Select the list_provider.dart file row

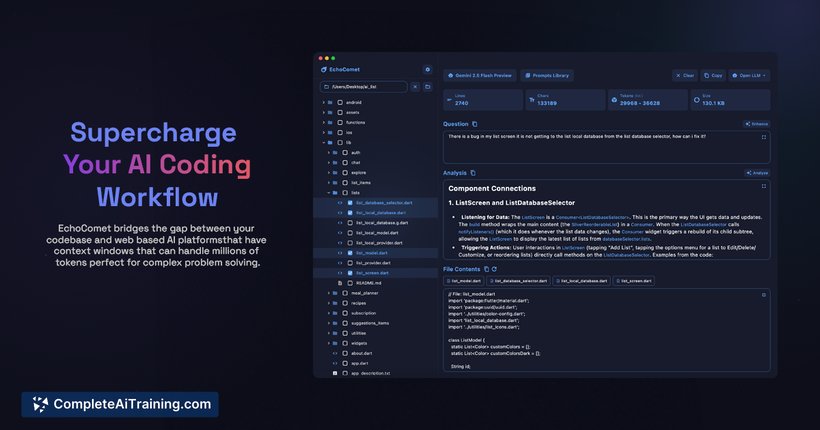click(375, 263)
